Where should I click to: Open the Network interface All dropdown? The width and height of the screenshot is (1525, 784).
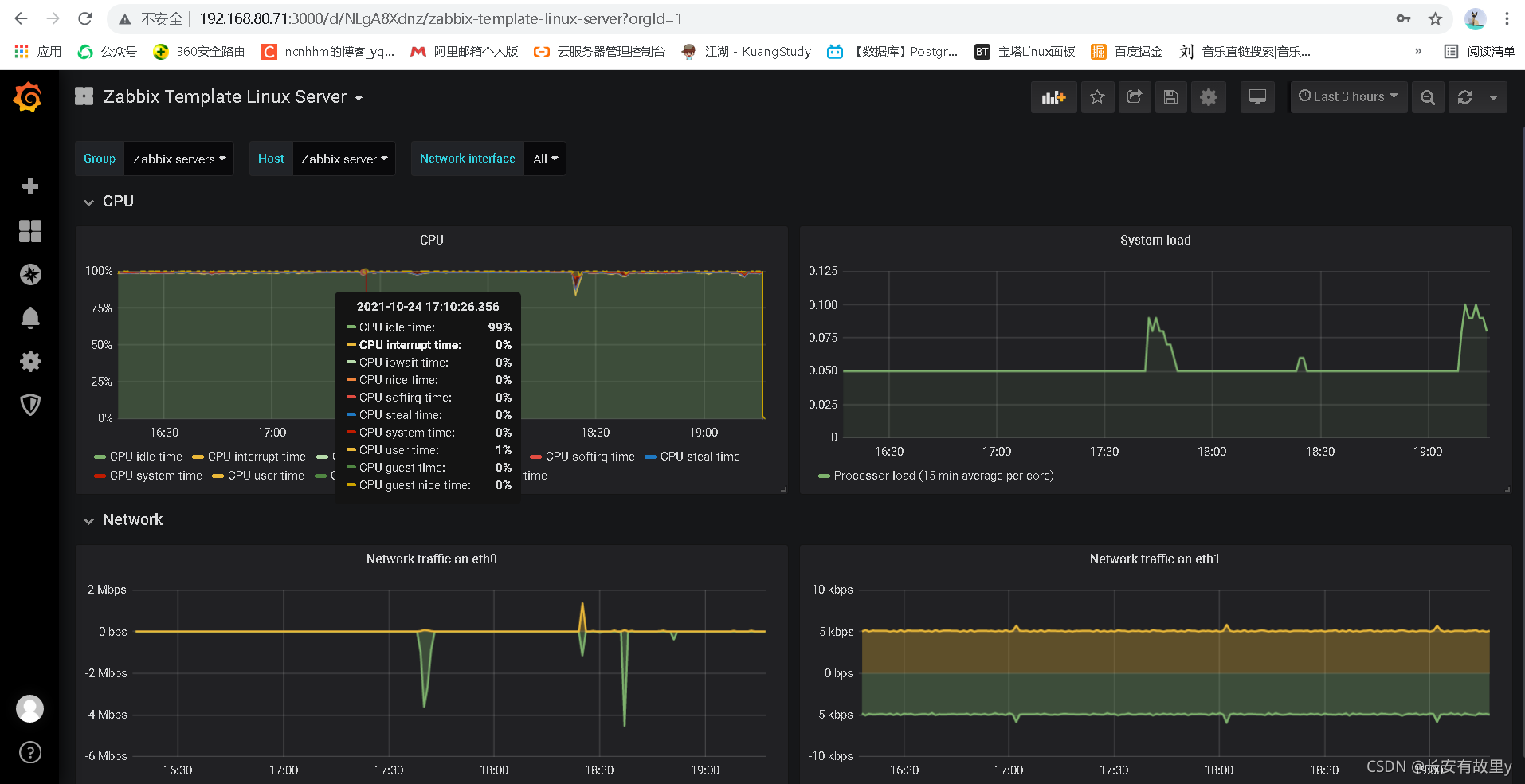545,159
